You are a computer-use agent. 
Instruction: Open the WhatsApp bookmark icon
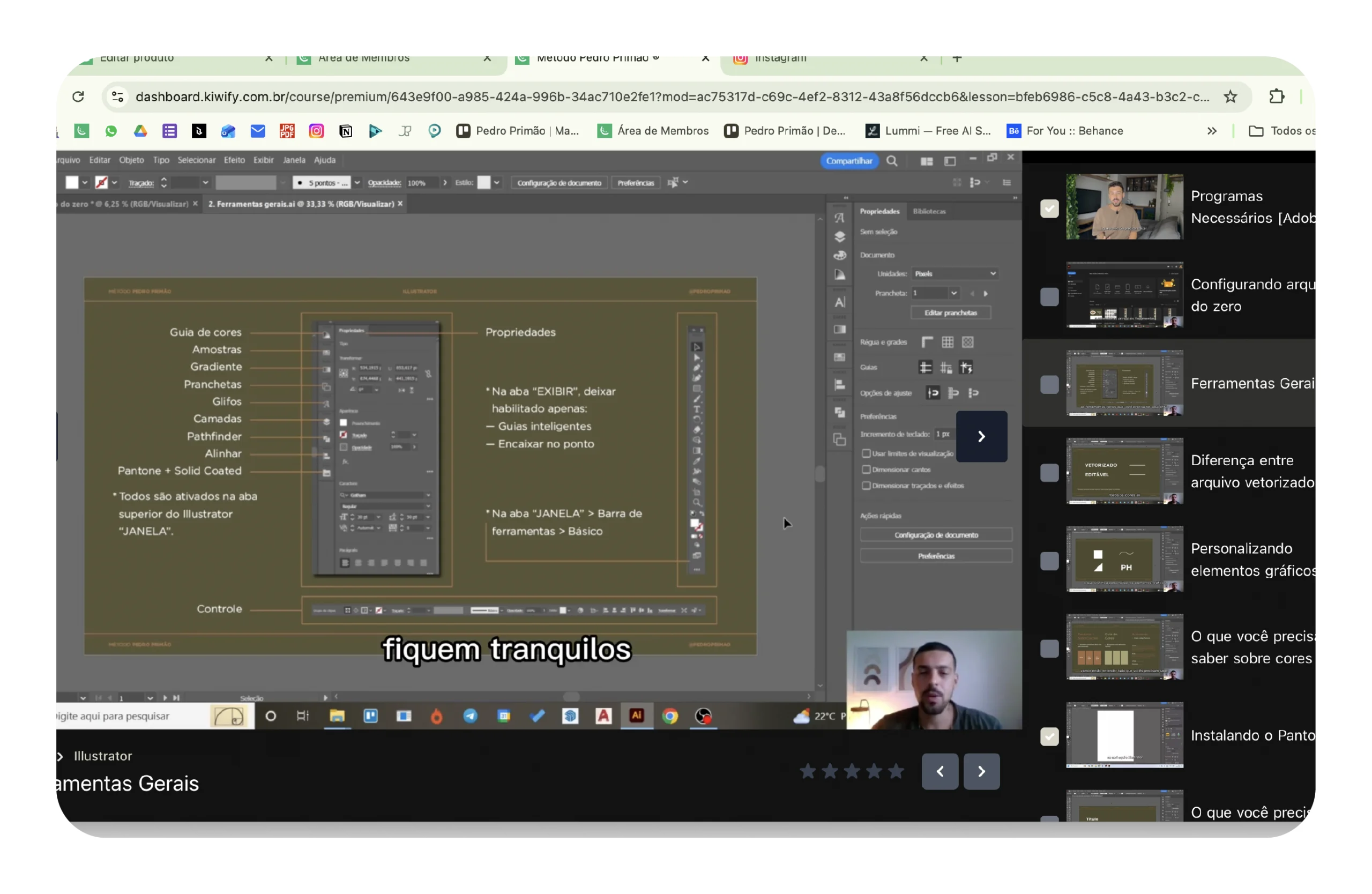[x=111, y=131]
